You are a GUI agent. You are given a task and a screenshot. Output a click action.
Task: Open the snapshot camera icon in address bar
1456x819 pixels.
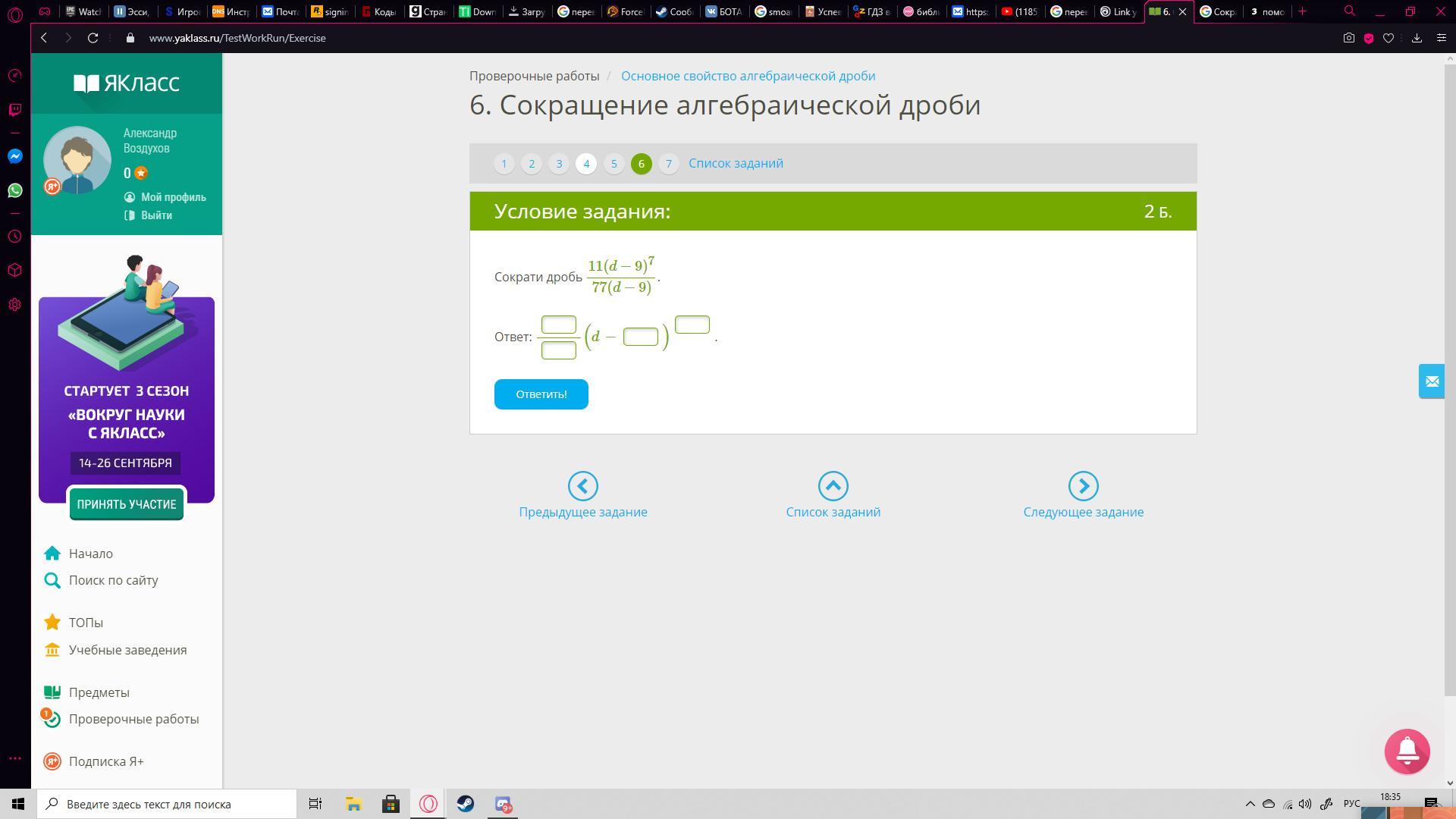coord(1348,38)
